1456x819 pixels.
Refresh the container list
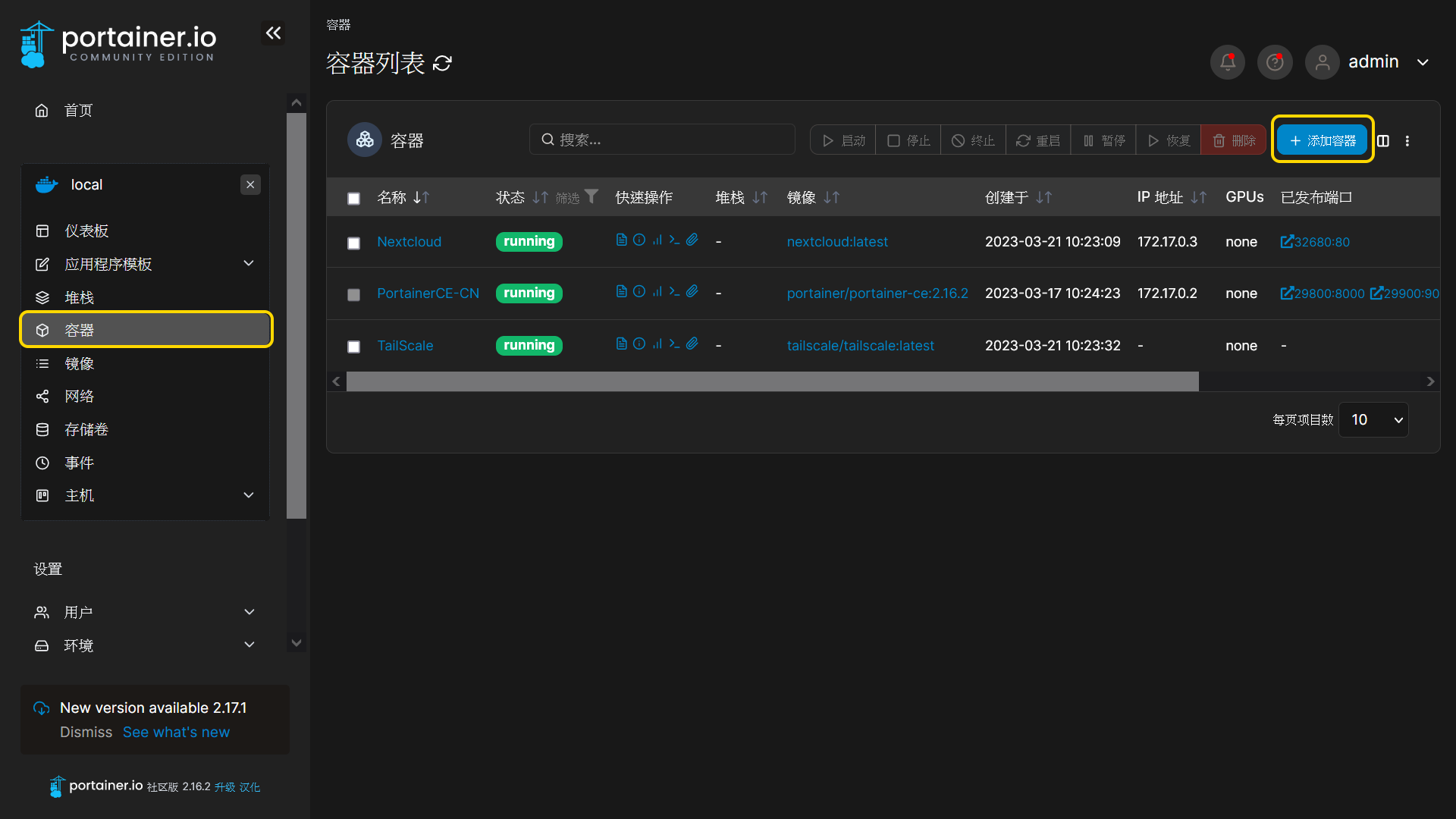point(442,63)
